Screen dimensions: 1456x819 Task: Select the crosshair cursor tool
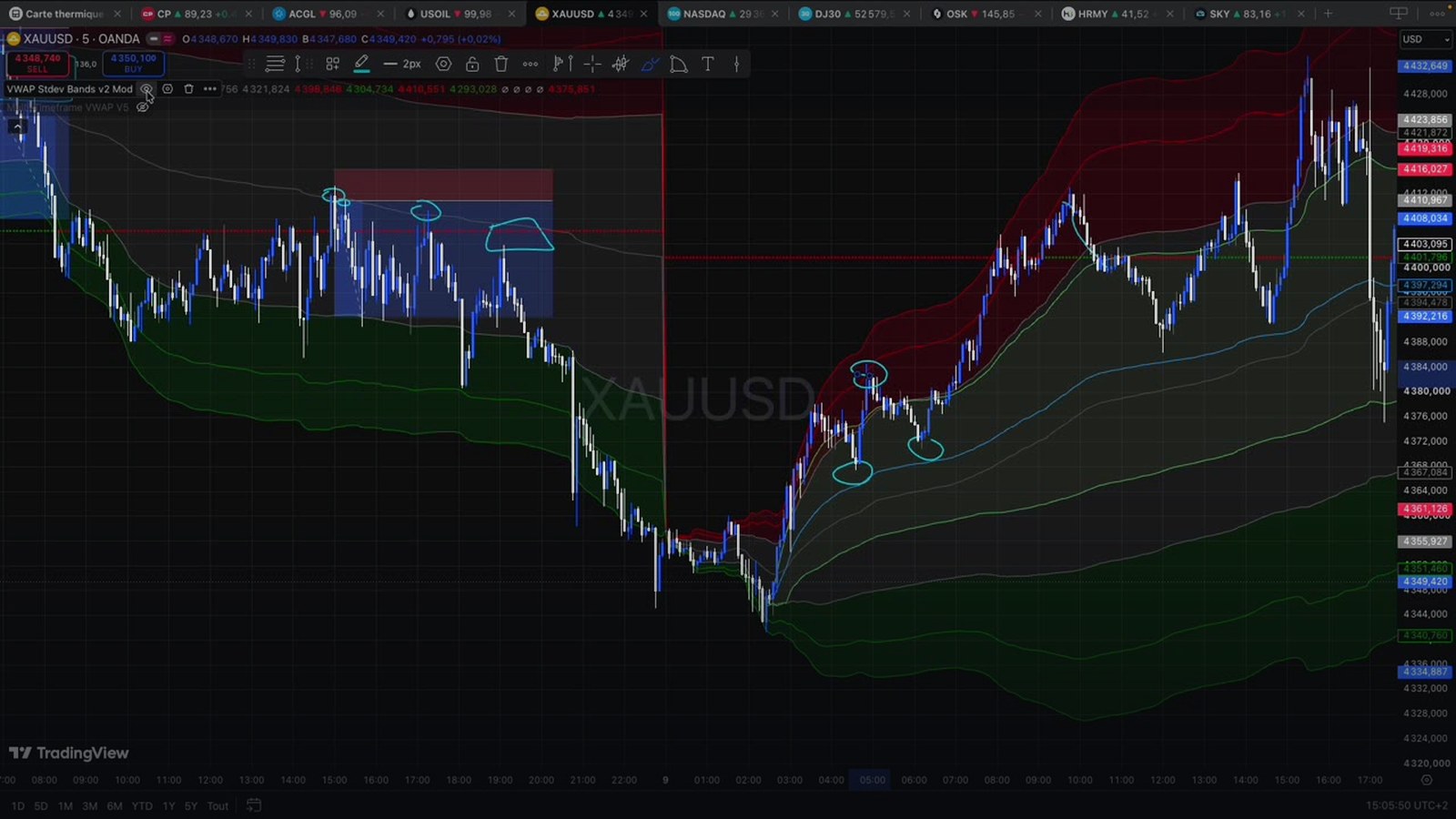tap(591, 64)
